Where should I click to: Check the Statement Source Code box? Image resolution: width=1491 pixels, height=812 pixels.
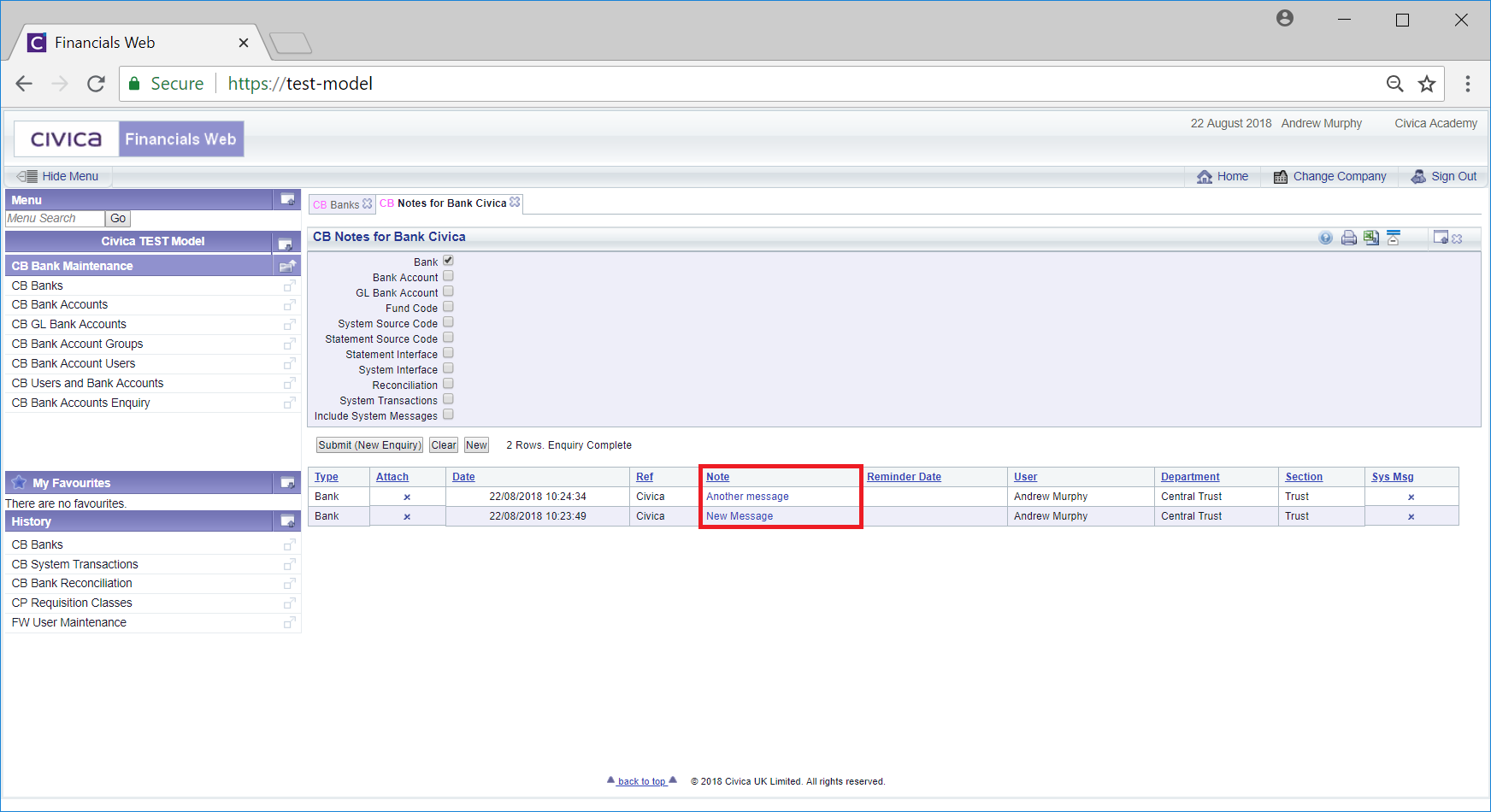[448, 338]
